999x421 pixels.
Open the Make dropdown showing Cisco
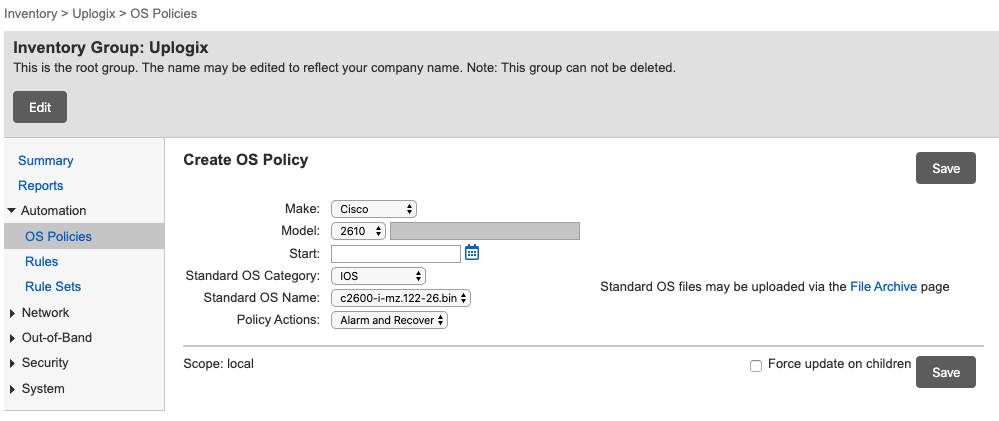373,209
